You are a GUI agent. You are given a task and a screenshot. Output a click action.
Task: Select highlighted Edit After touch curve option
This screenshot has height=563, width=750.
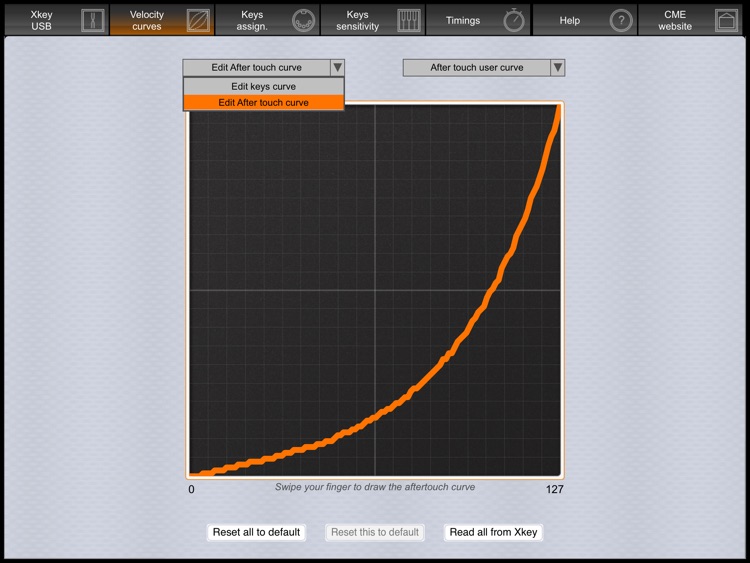tap(264, 102)
